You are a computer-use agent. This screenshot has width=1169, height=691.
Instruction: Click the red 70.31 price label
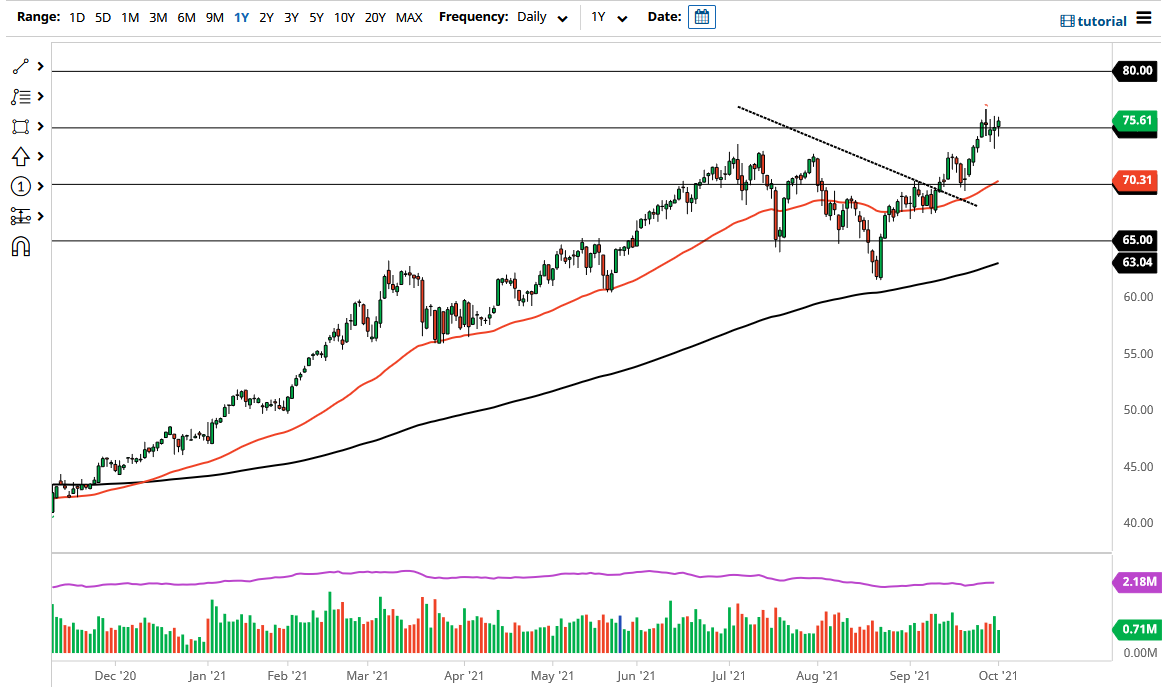point(1135,181)
